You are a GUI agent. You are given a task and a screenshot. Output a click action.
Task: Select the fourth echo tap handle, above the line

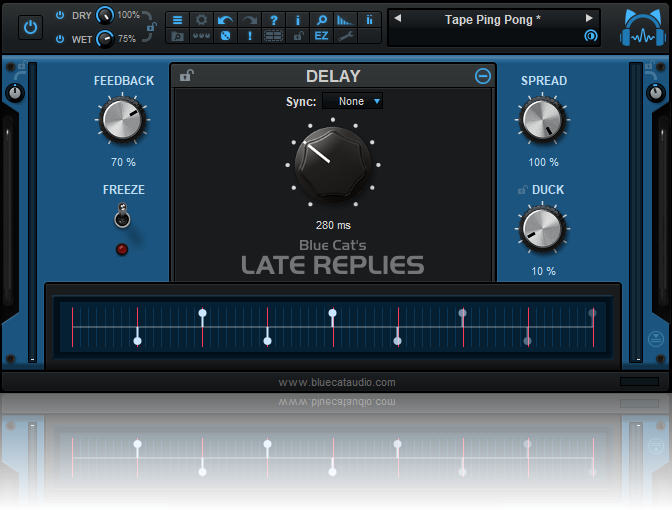click(333, 313)
